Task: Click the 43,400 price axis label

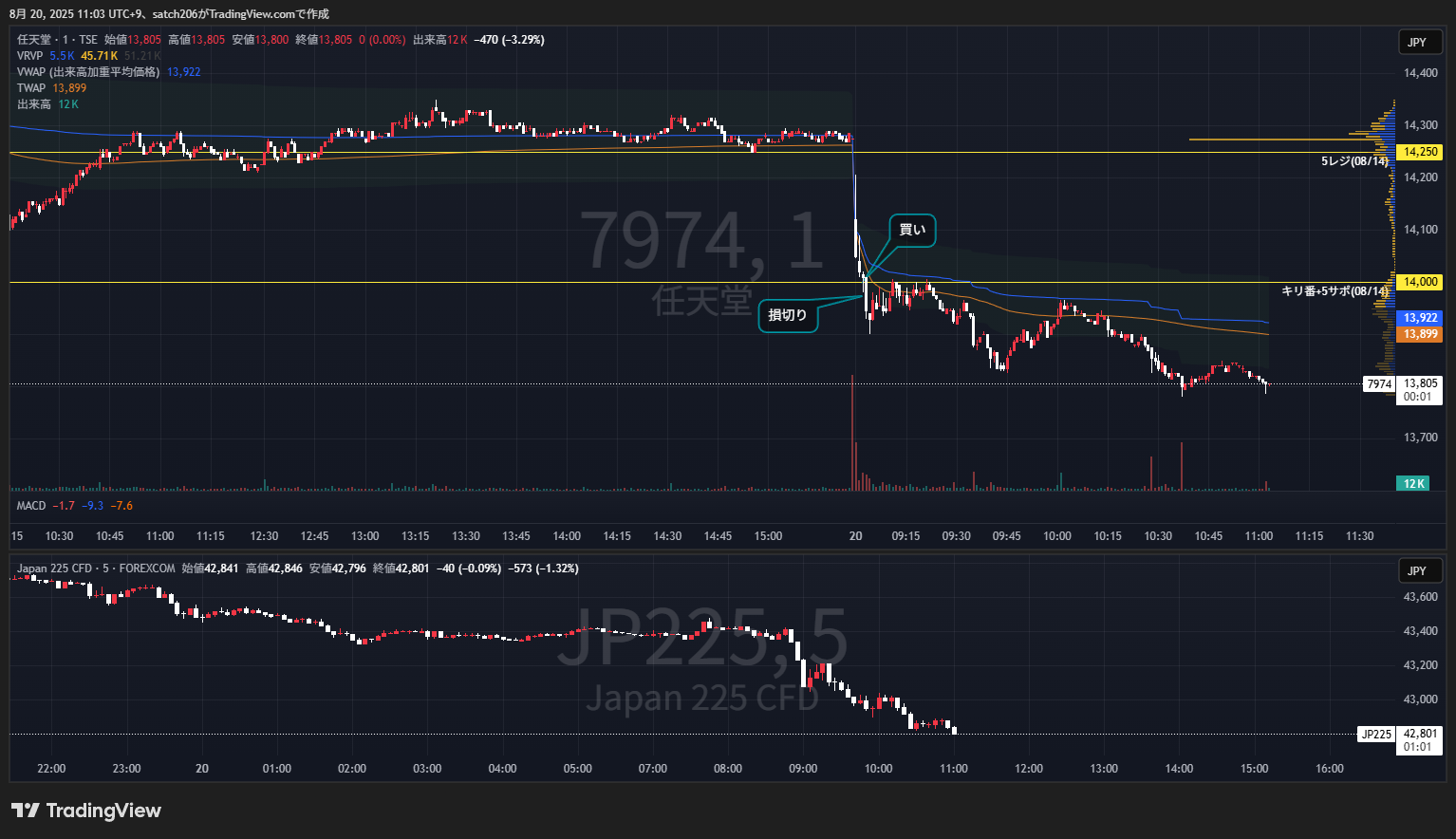Action: coord(1421,631)
